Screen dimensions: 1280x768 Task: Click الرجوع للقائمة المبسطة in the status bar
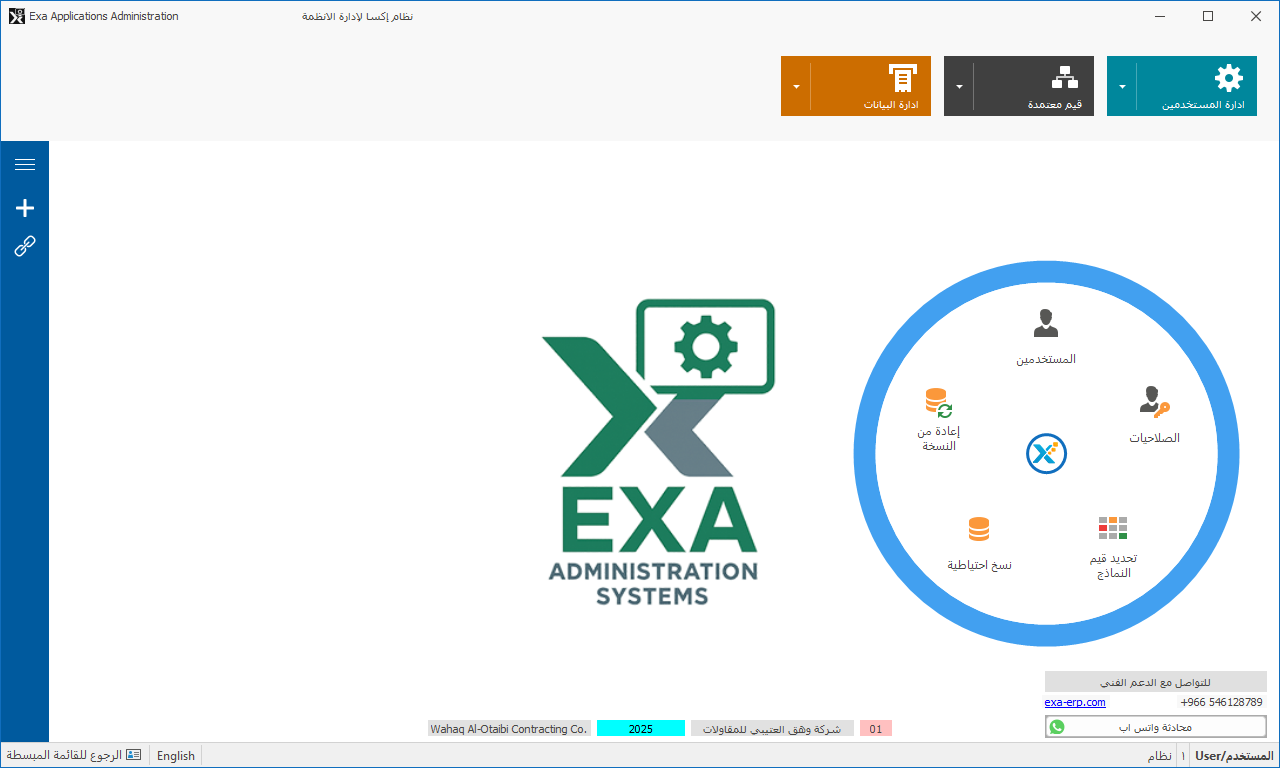pyautogui.click(x=64, y=755)
